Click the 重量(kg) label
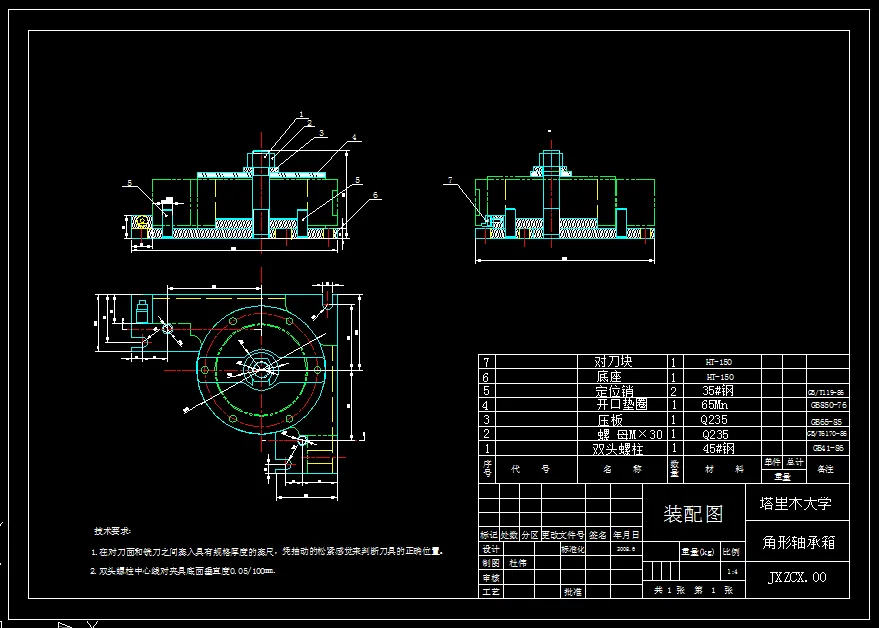 click(x=697, y=552)
